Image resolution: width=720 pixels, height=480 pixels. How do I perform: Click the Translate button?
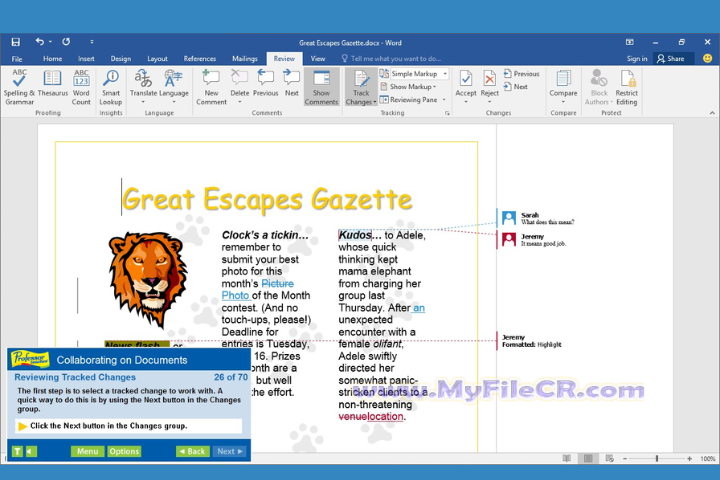point(143,87)
